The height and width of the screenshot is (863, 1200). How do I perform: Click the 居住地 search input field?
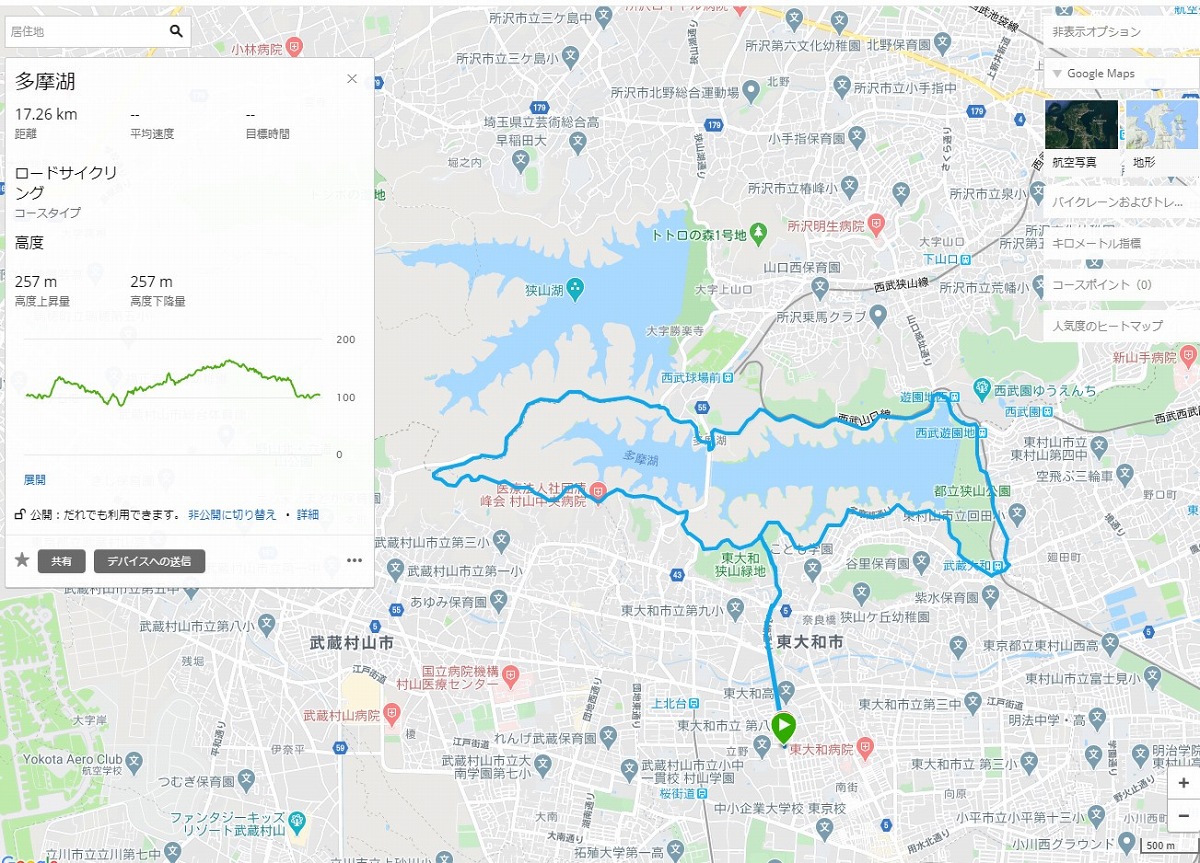[85, 32]
